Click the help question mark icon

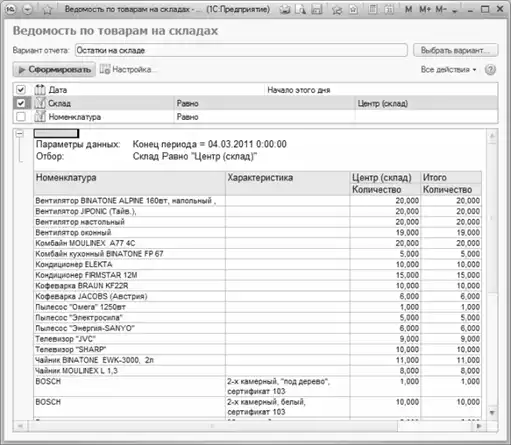pyautogui.click(x=490, y=70)
